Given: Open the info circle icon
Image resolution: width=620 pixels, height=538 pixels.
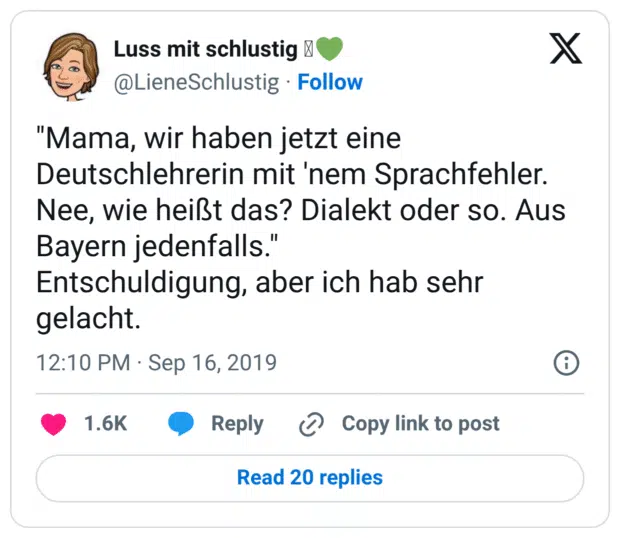Looking at the screenshot, I should 566,362.
